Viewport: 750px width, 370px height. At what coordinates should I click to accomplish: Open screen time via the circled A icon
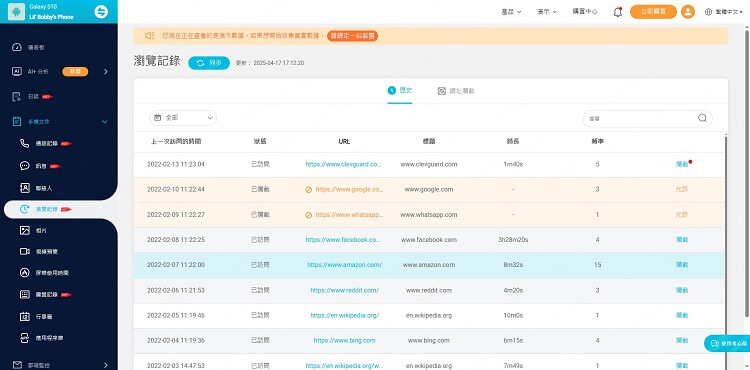point(24,272)
